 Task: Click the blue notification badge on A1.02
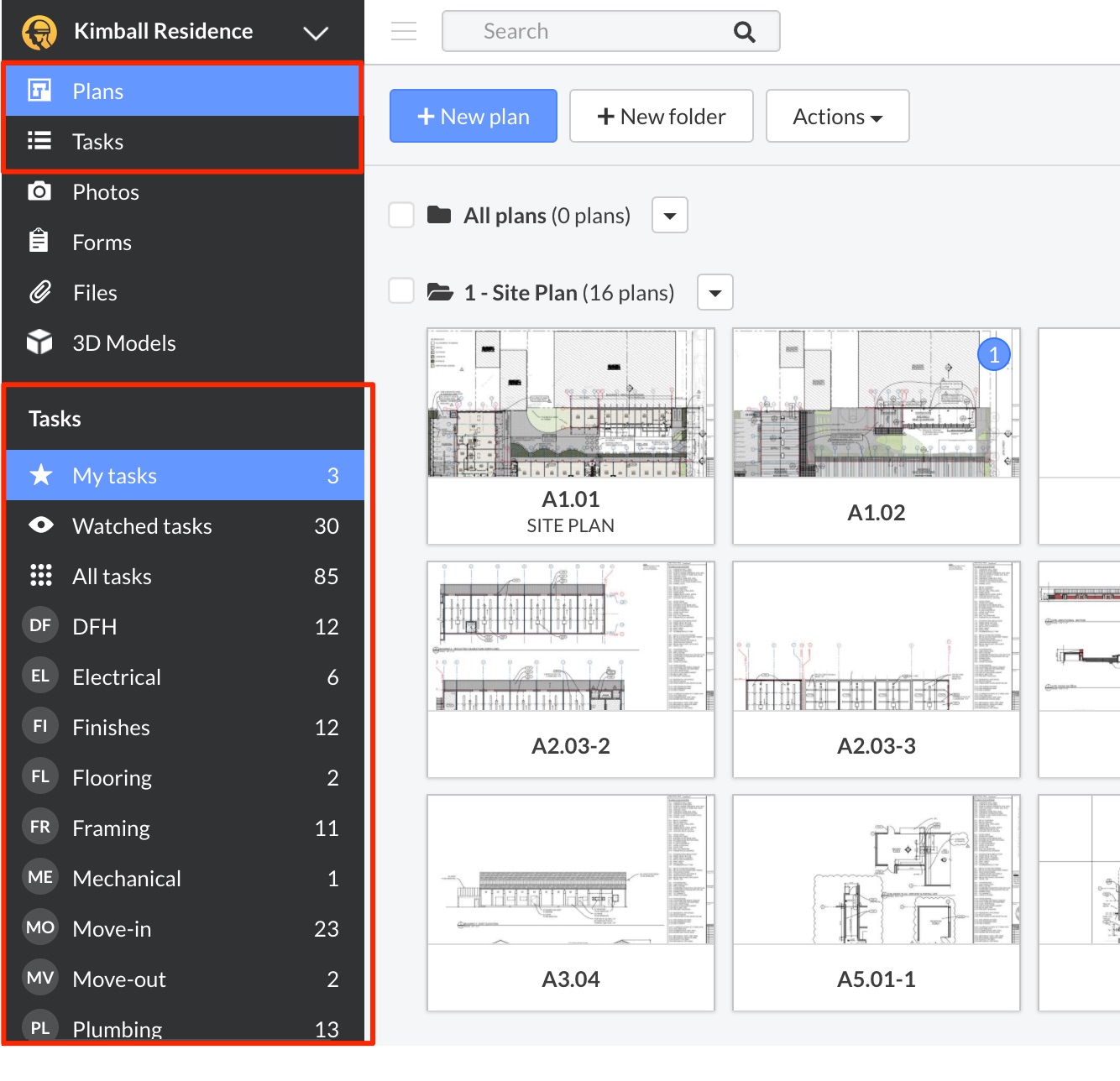994,355
